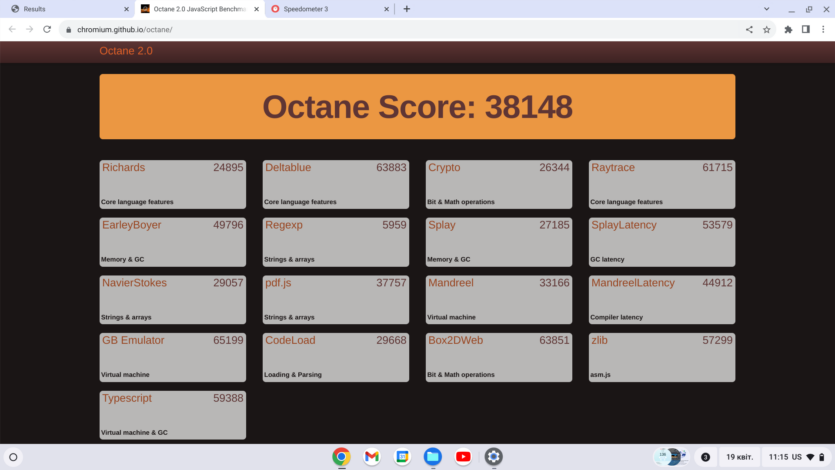Bookmark this page with the star

767,29
